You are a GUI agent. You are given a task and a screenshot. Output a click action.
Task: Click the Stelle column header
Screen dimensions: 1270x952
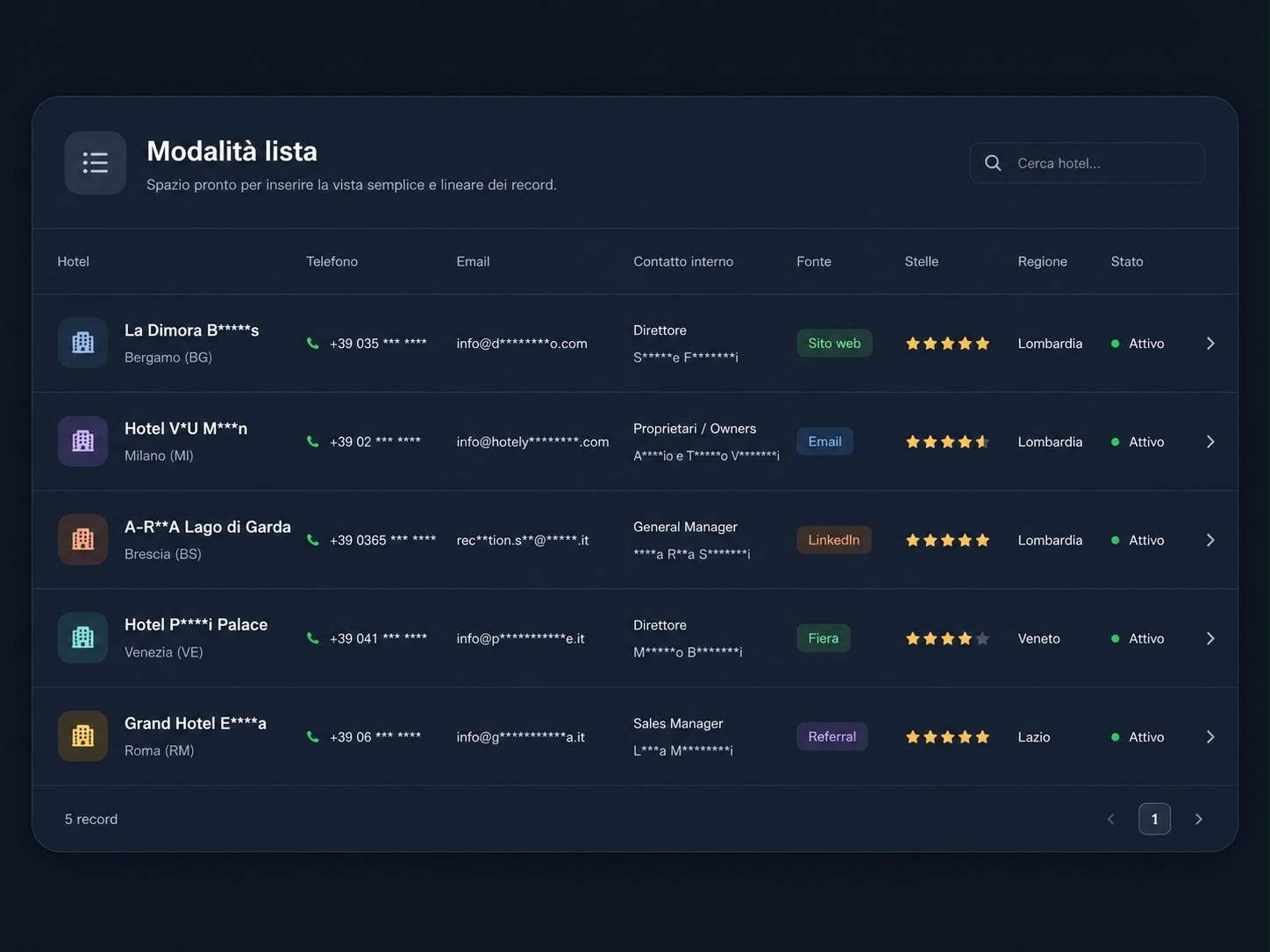point(922,261)
